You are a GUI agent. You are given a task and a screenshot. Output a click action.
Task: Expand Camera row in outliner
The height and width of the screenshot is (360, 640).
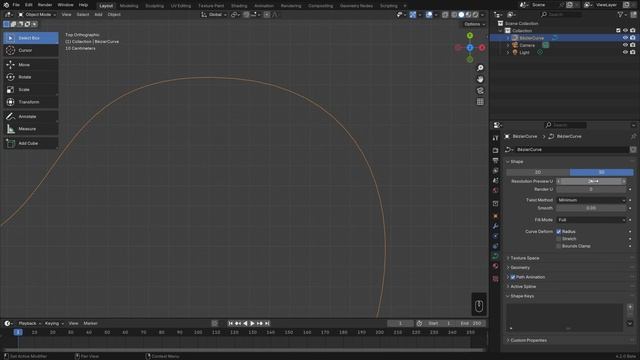click(508, 45)
